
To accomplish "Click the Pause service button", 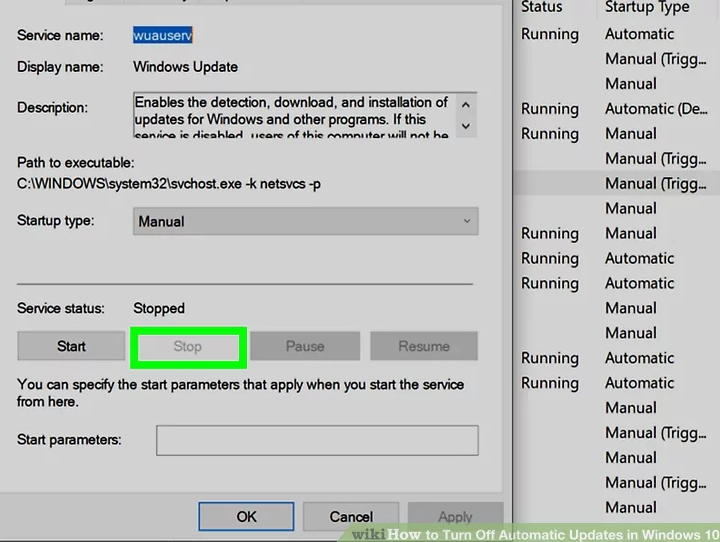I will (304, 346).
